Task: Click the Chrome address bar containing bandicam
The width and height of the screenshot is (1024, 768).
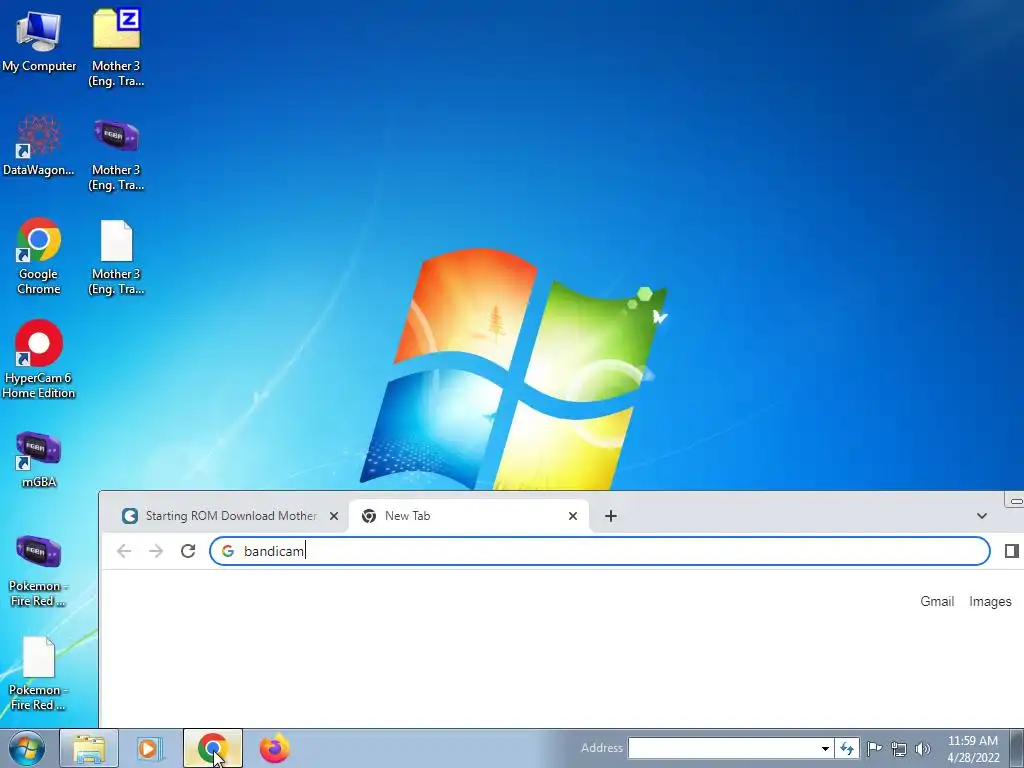Action: (x=600, y=551)
